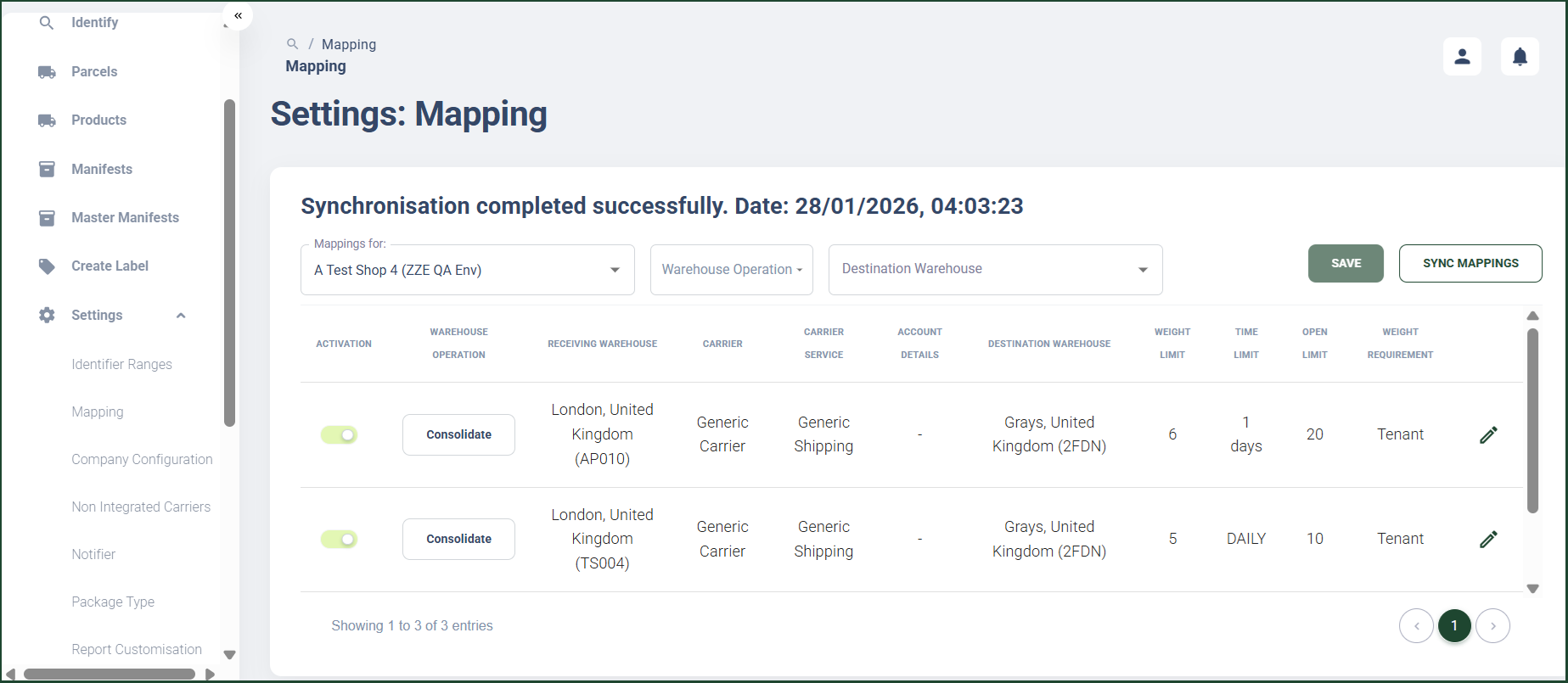Click the DESTINATION WAREHOUSE column header
The width and height of the screenshot is (1568, 683).
click(x=1049, y=344)
